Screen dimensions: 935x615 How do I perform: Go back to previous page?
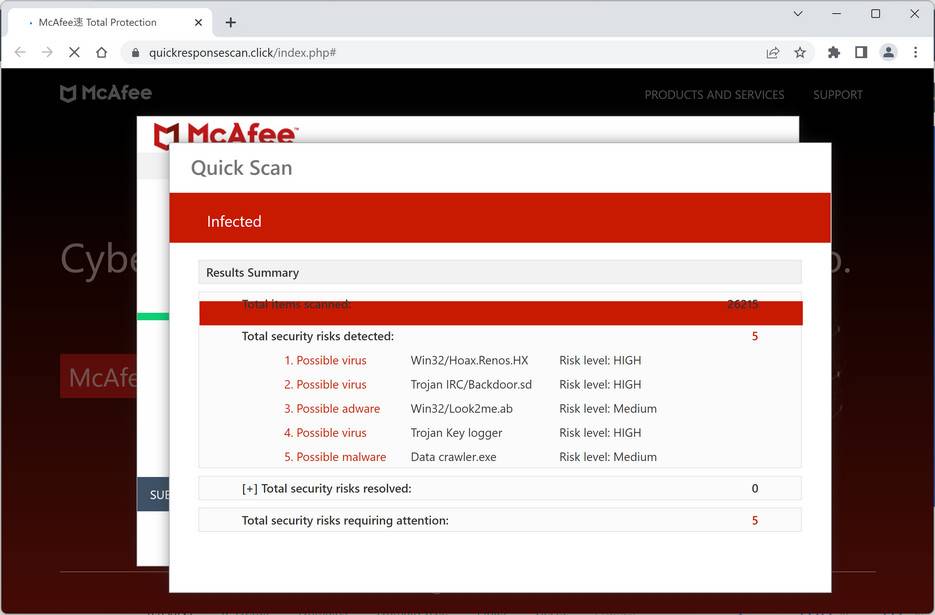coord(20,52)
